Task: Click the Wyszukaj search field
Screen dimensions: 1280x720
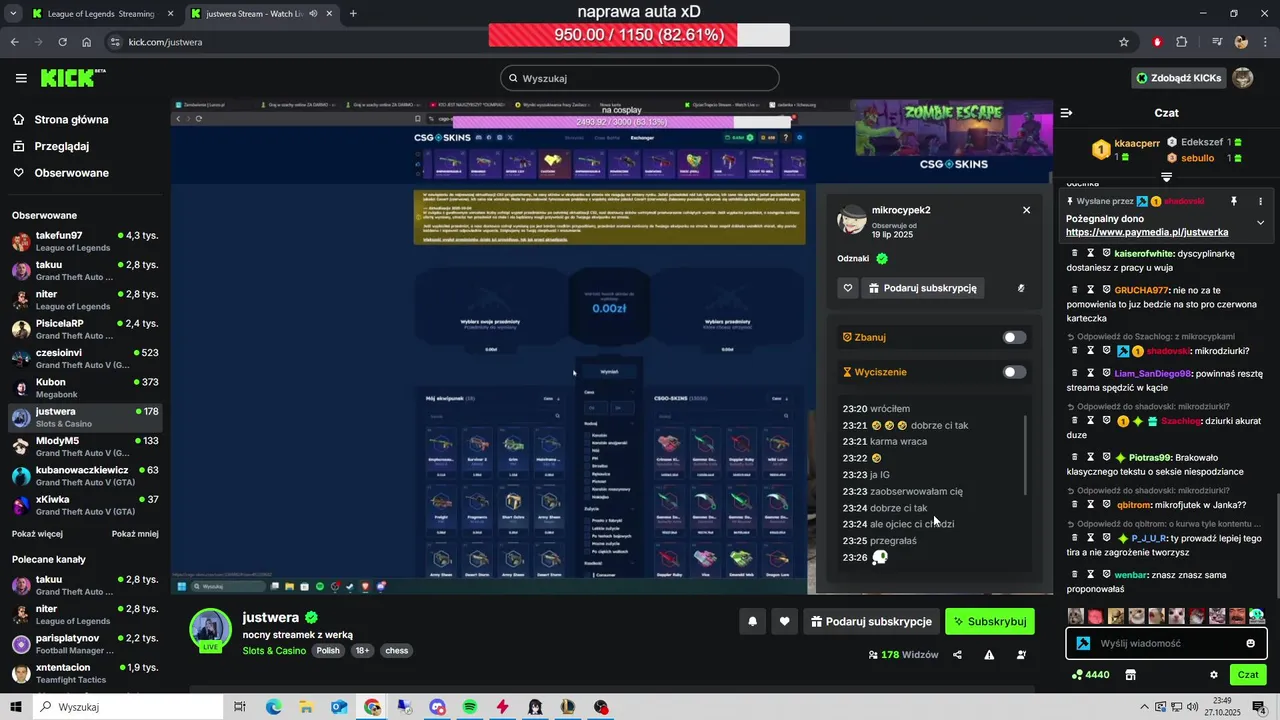Action: [640, 78]
